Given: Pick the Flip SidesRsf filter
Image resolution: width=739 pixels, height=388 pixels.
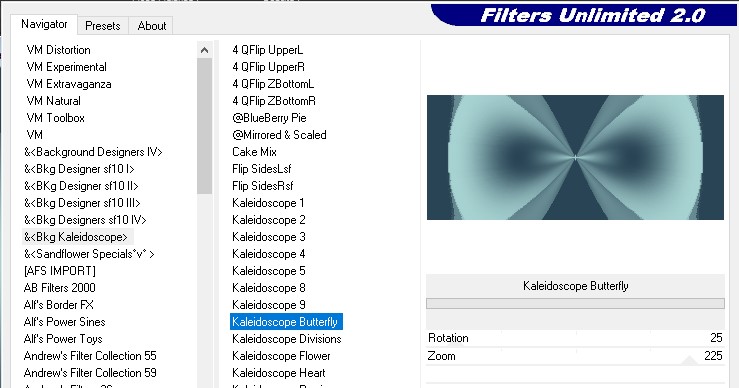Looking at the screenshot, I should point(263,186).
